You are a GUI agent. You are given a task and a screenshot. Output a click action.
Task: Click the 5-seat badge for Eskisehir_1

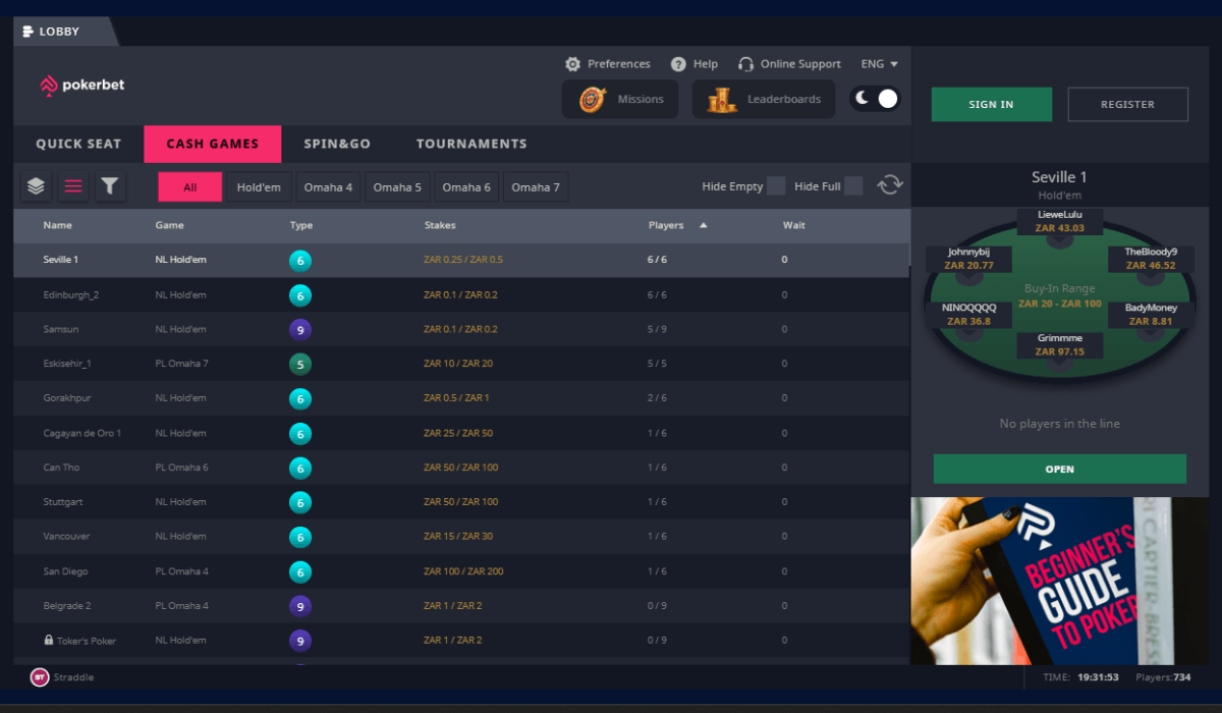click(300, 364)
